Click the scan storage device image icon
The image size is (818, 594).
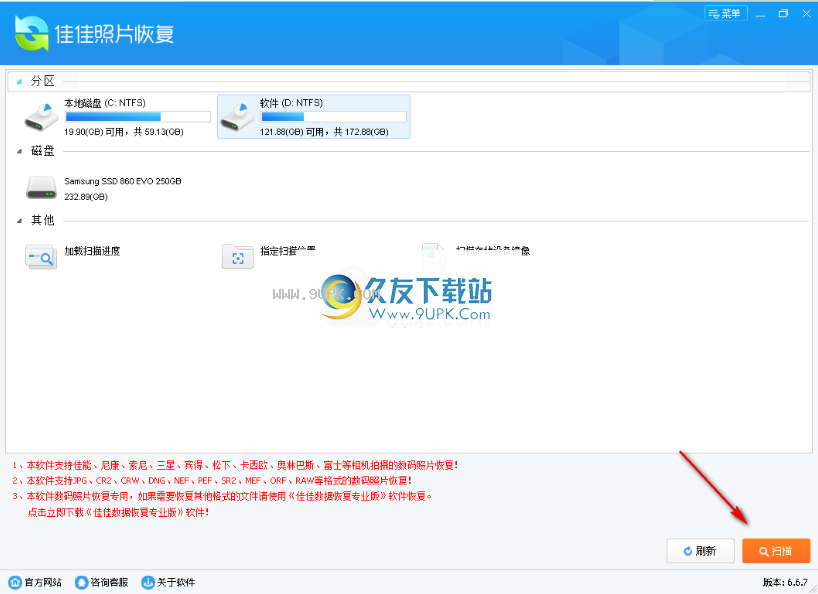coord(434,257)
